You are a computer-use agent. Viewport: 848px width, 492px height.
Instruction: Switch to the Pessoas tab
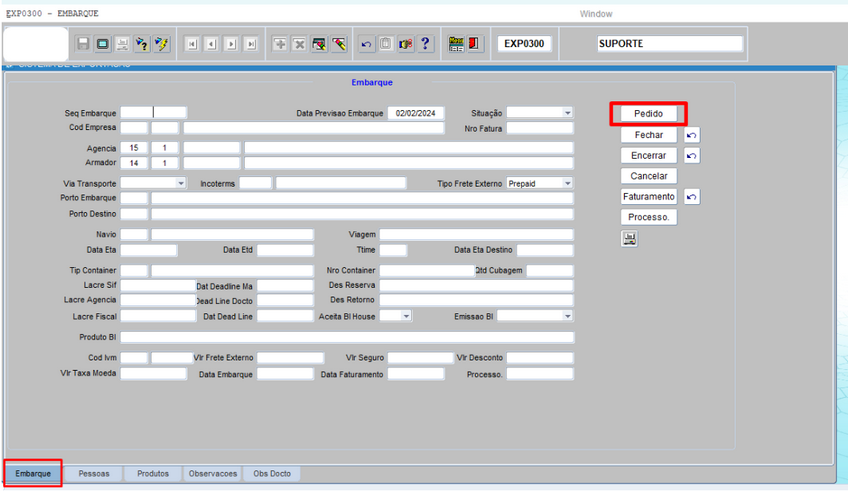tap(94, 473)
